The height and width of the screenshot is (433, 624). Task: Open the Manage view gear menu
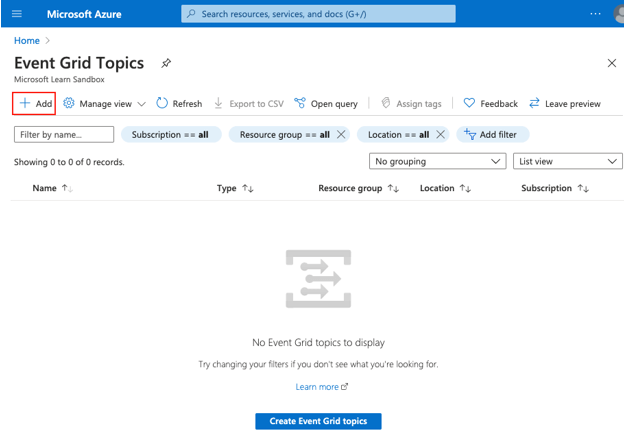pos(105,104)
